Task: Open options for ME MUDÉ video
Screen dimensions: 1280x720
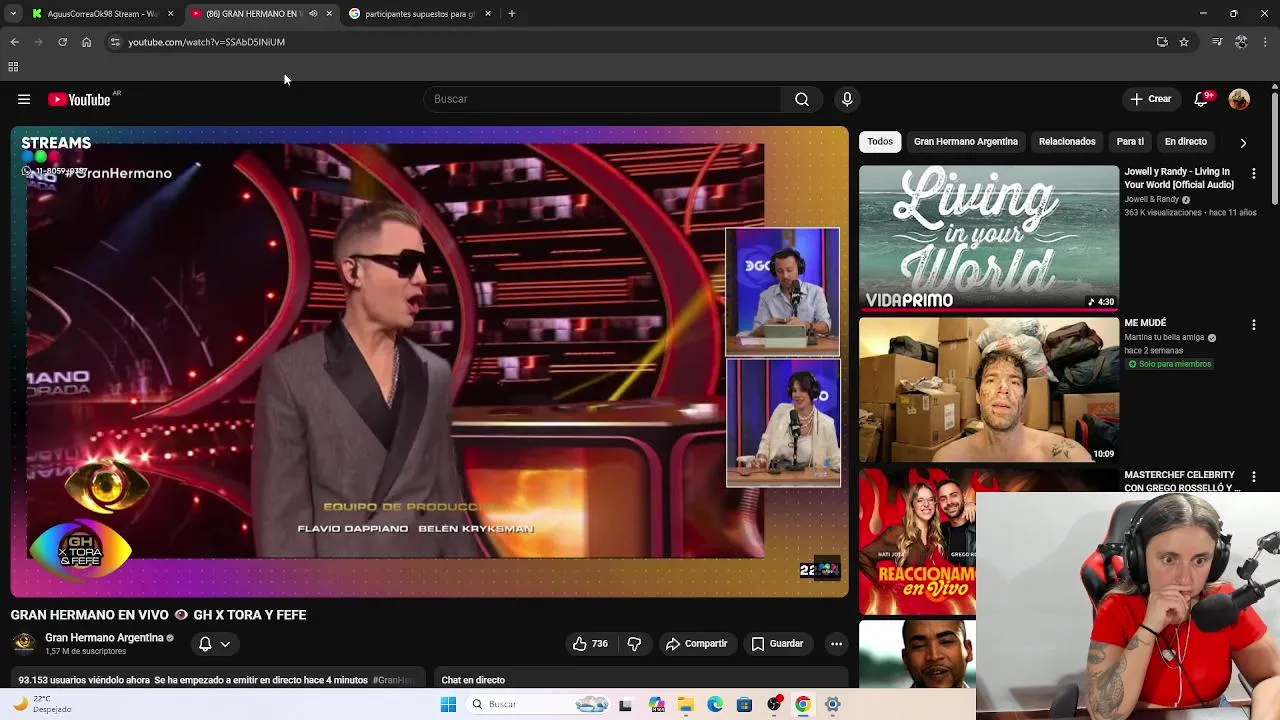Action: [x=1253, y=325]
